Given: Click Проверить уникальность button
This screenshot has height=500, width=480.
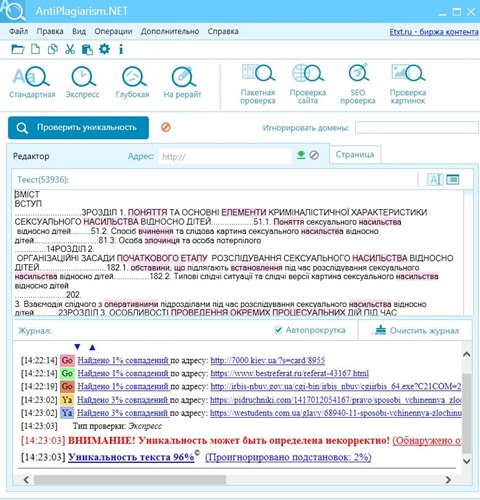Looking at the screenshot, I should 78,127.
